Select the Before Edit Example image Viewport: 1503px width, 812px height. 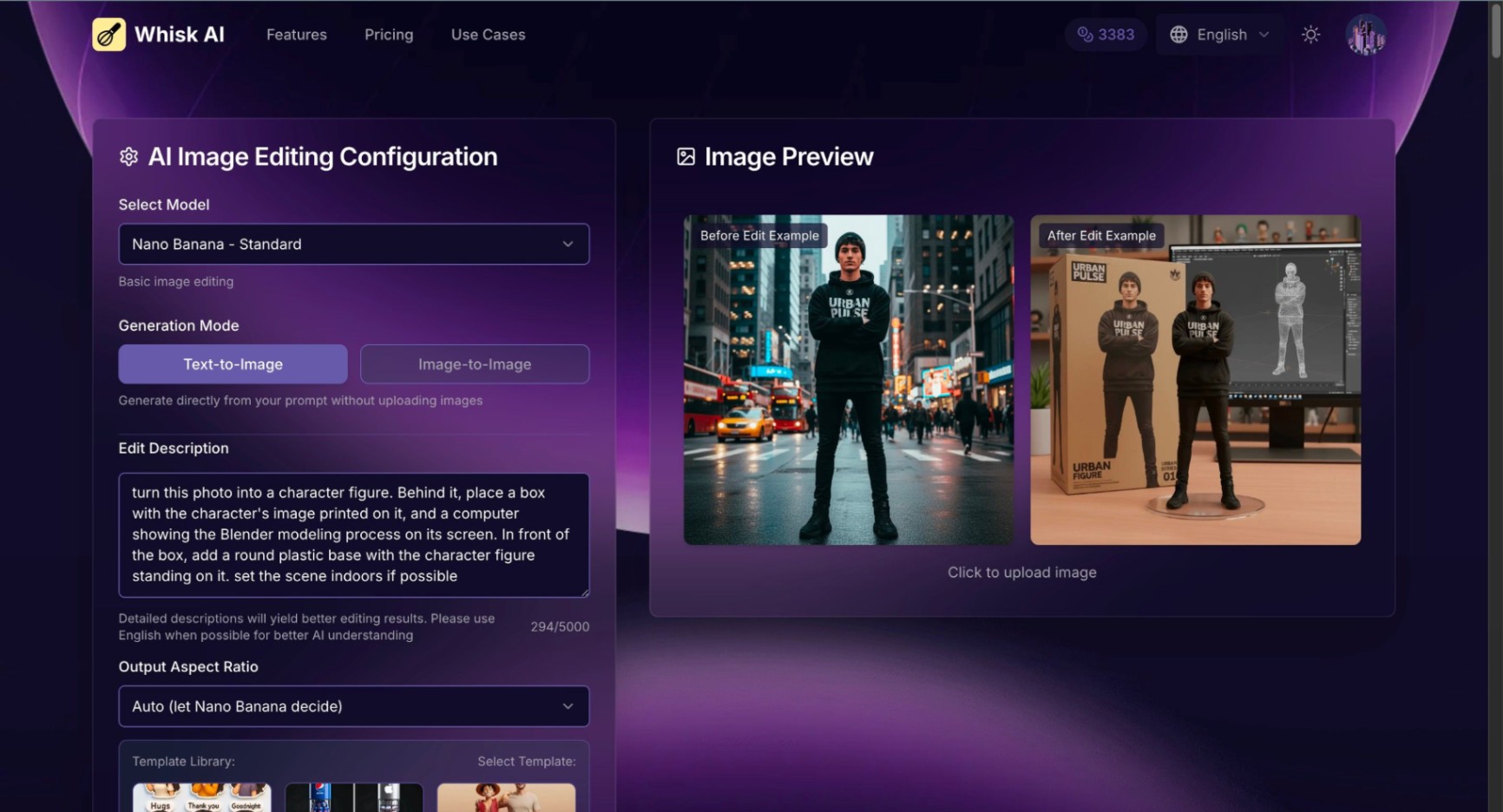848,380
